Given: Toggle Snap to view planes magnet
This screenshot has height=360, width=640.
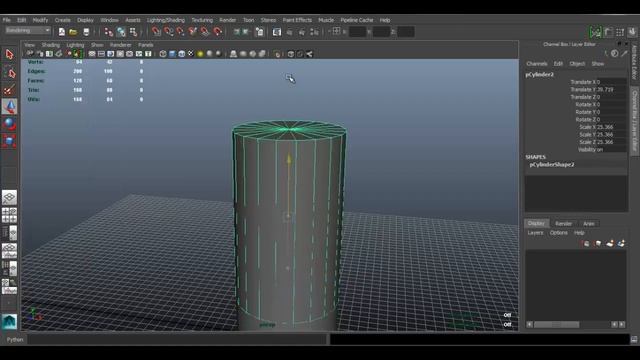Looking at the screenshot, I should click(205, 32).
